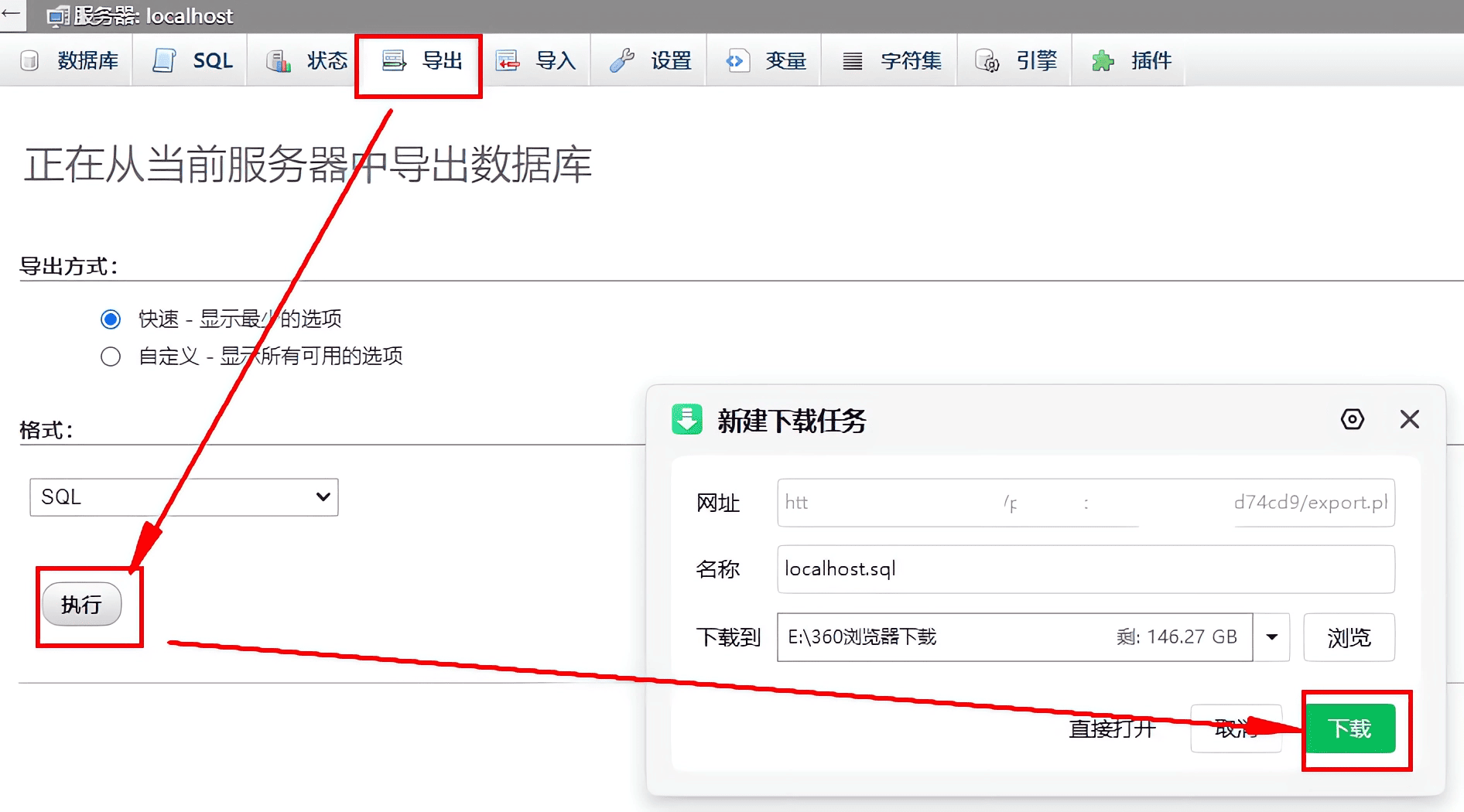The height and width of the screenshot is (812, 1464).
Task: Click the wrench settings icon
Action: click(x=622, y=60)
